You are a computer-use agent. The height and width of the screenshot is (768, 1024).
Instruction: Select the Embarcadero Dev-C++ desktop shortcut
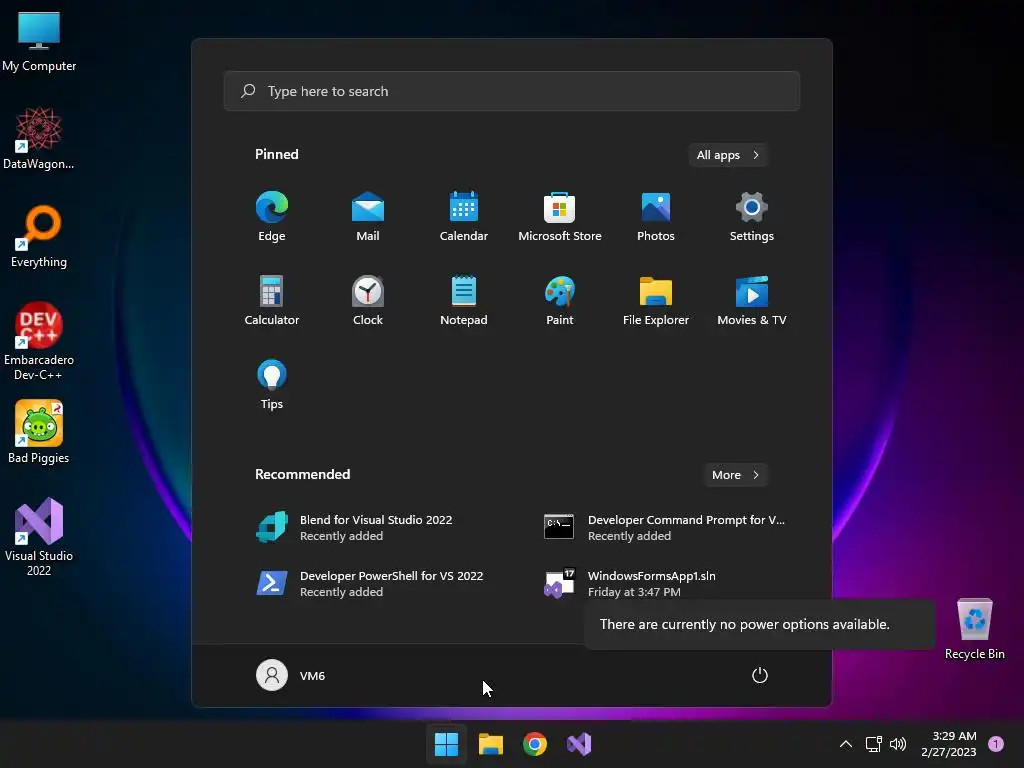click(39, 341)
